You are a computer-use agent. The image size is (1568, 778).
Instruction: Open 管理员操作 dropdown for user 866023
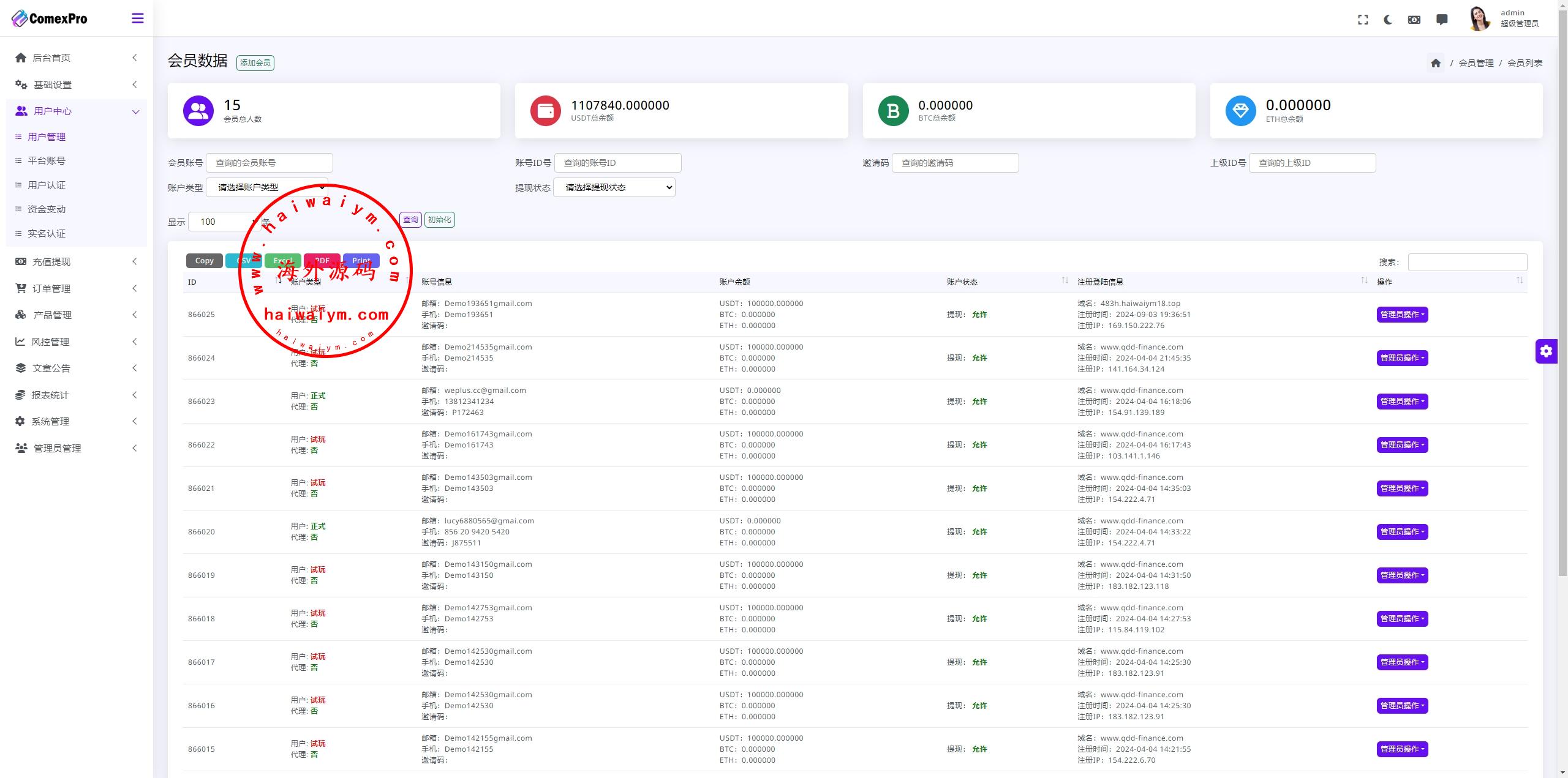(x=1402, y=402)
